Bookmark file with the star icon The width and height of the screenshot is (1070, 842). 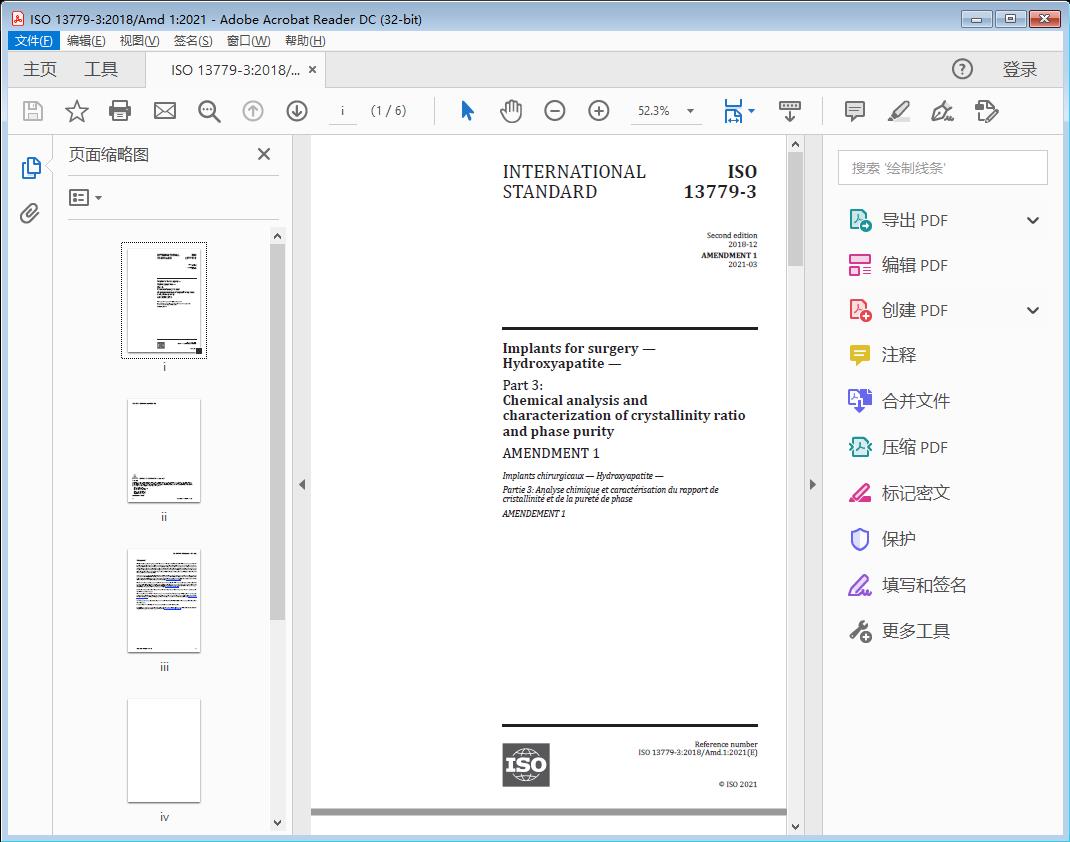[77, 111]
